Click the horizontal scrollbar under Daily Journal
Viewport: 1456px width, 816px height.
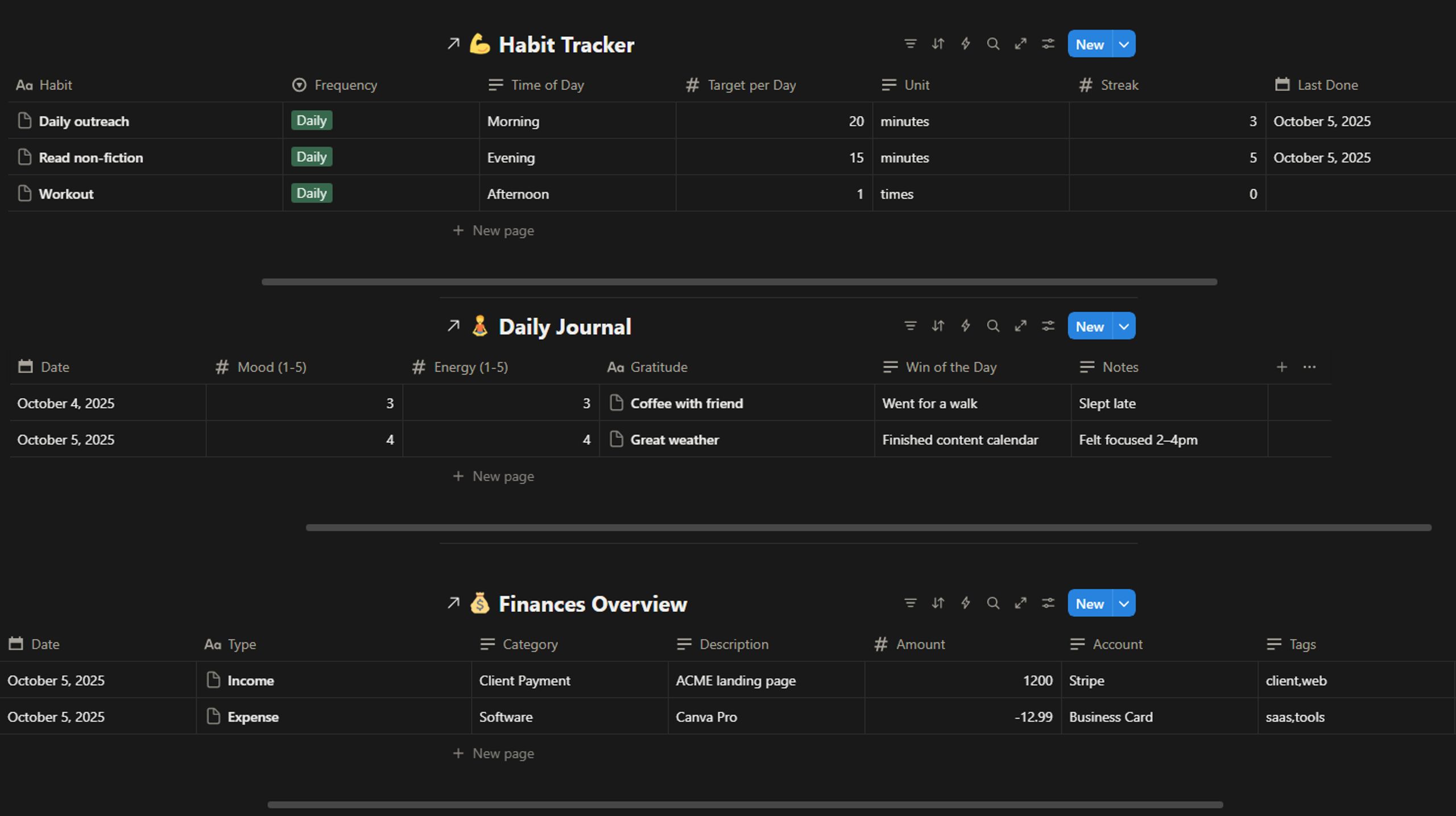tap(868, 528)
